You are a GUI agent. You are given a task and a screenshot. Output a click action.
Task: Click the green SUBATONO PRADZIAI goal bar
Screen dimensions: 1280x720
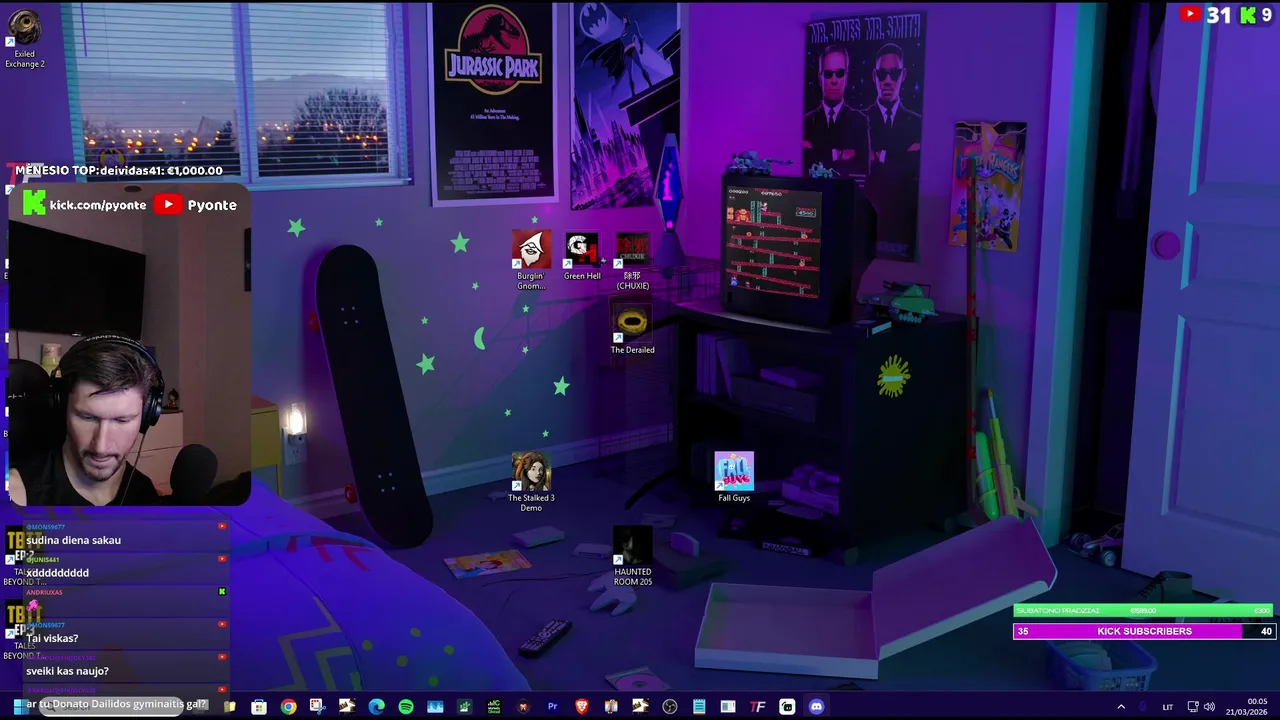click(1144, 610)
